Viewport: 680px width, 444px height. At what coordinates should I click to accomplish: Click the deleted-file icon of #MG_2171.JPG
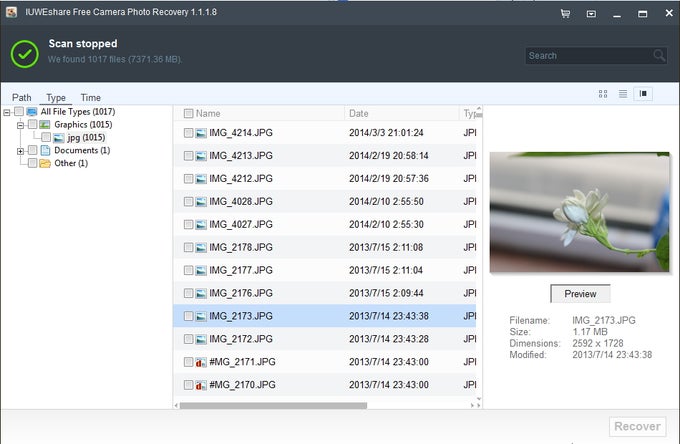(x=201, y=362)
